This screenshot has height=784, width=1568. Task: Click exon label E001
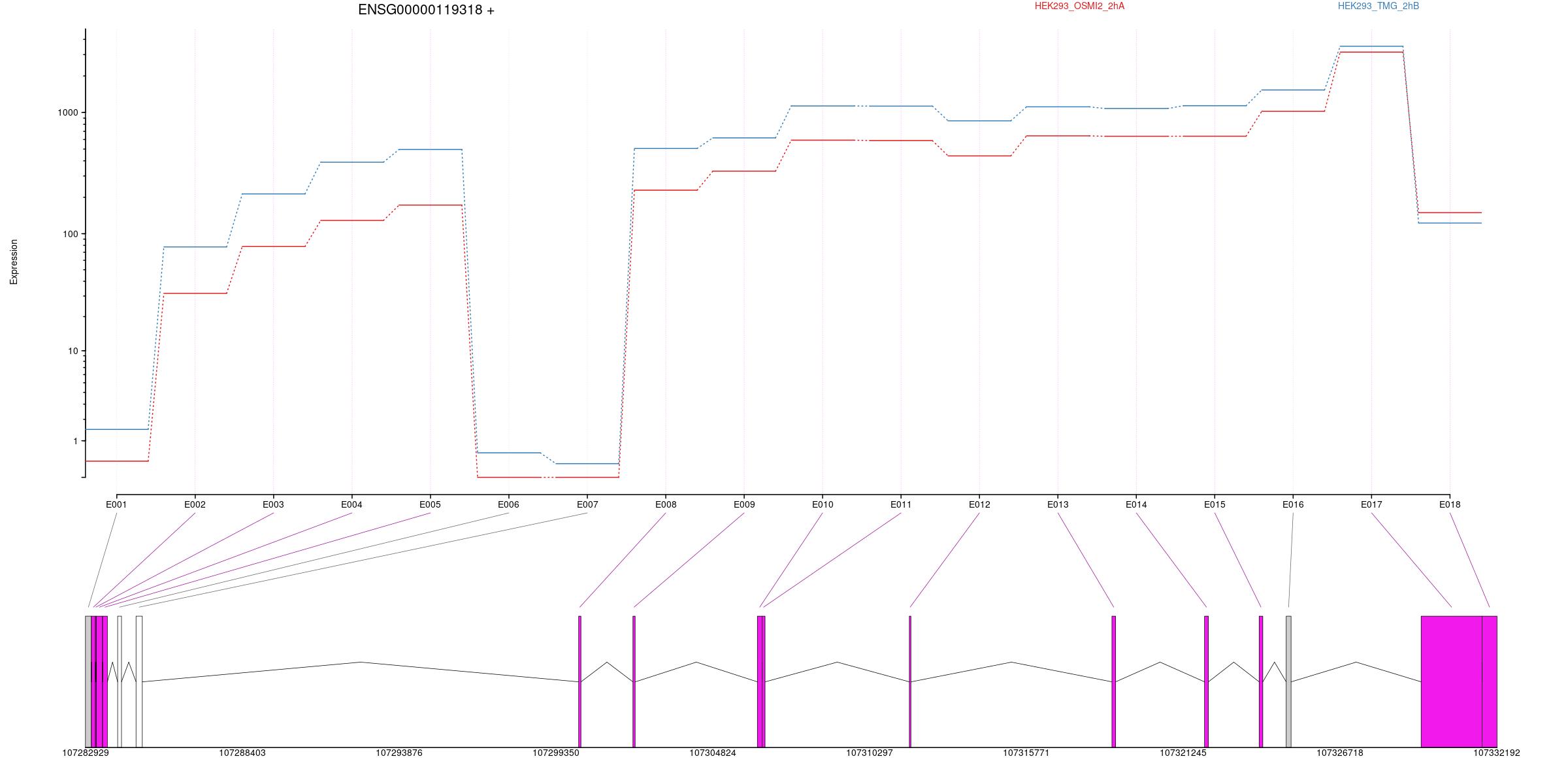coord(116,504)
